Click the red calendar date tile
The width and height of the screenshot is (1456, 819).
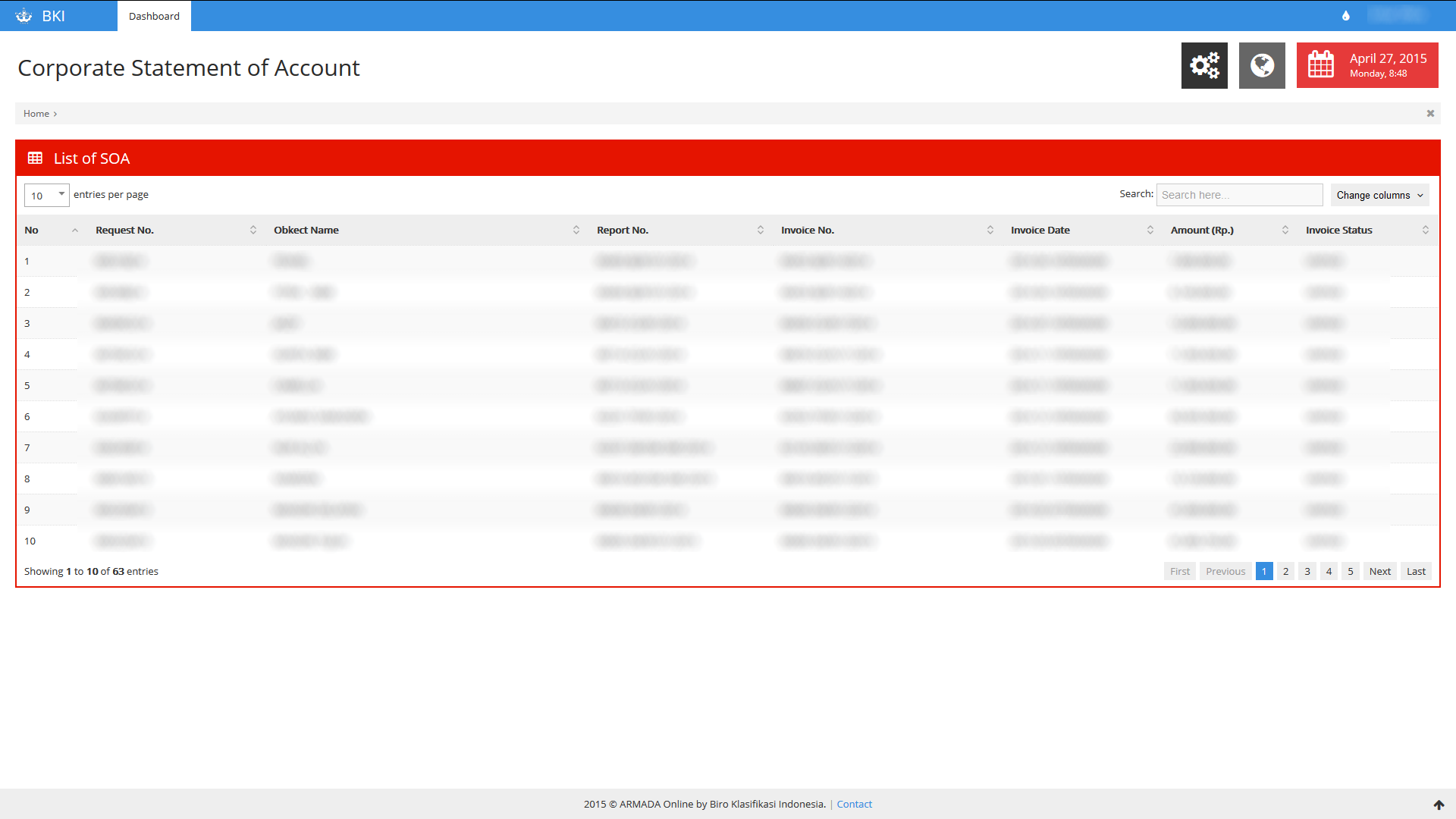pos(1367,65)
